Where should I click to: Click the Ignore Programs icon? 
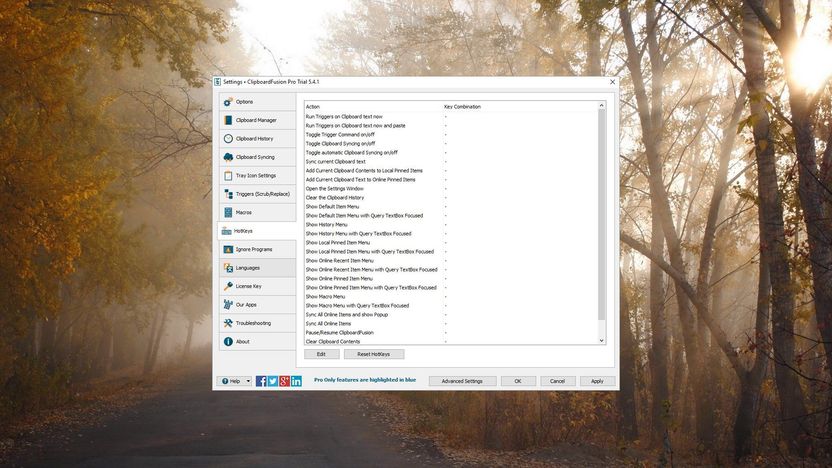pos(228,249)
